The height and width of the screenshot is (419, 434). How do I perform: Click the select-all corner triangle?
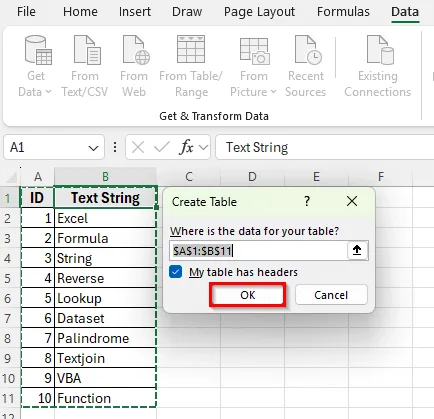[11, 177]
